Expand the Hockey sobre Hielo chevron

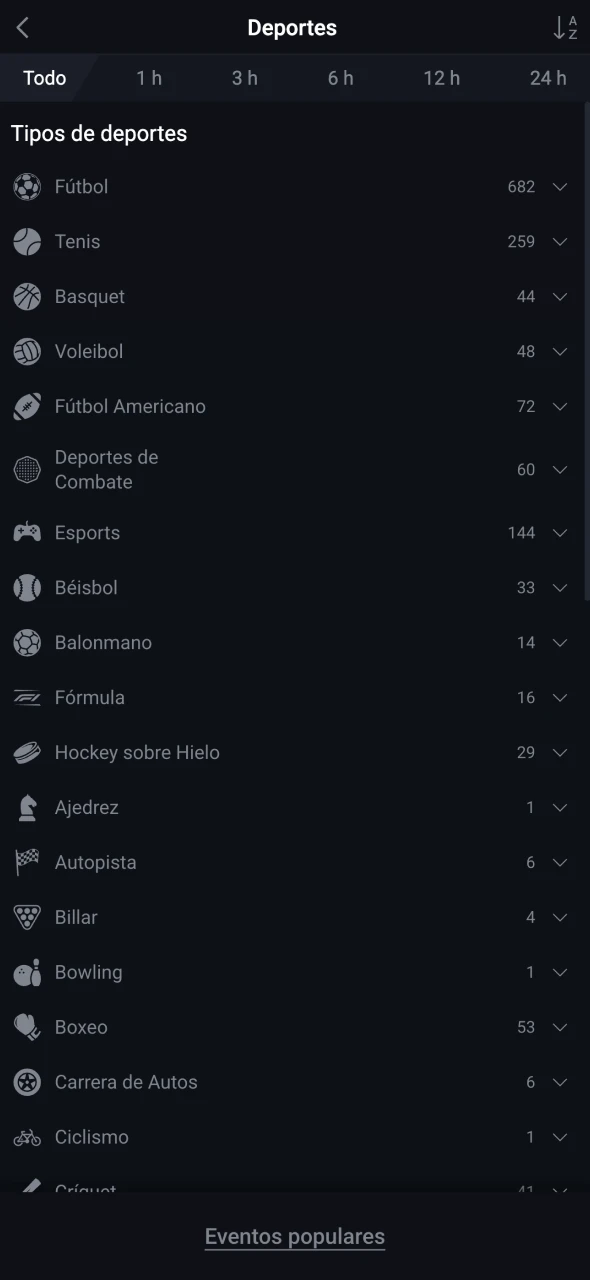coord(560,753)
